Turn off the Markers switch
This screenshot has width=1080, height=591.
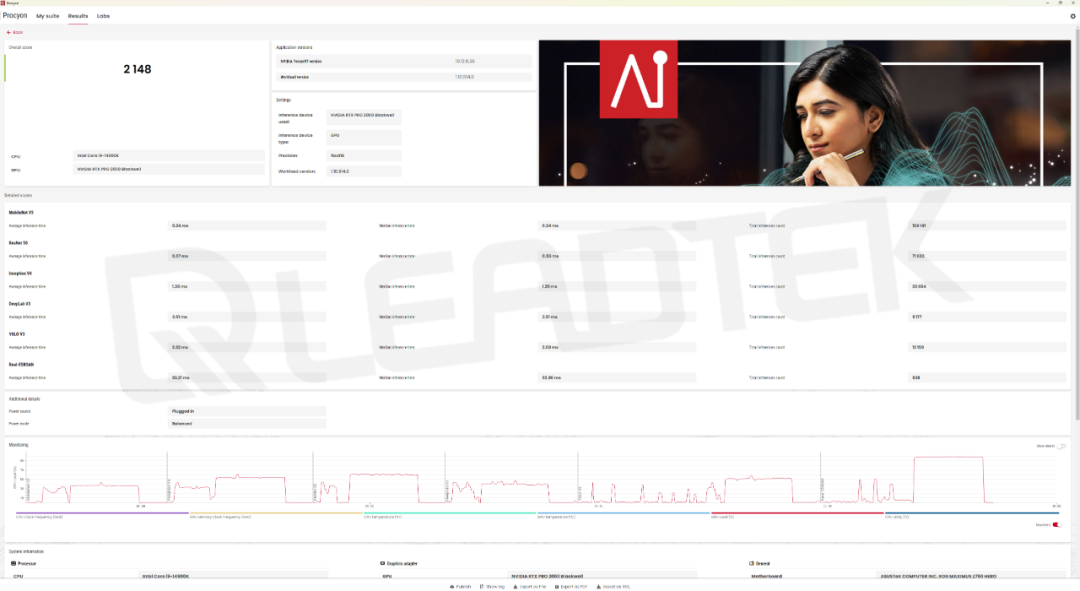coord(1057,525)
